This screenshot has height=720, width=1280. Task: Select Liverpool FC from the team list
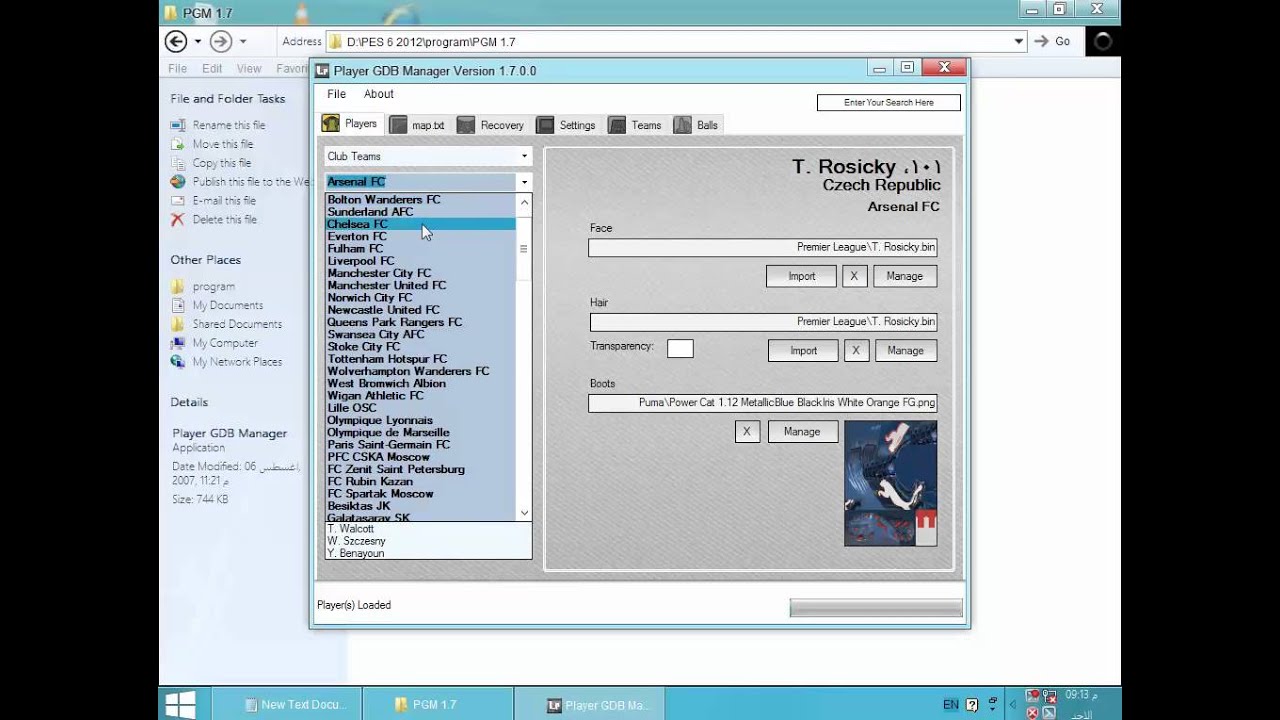[420, 261]
